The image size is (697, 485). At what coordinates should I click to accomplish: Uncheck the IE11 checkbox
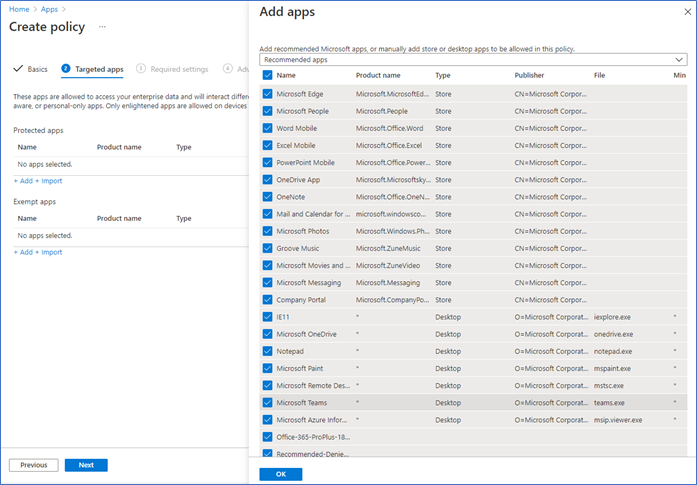pyautogui.click(x=267, y=317)
